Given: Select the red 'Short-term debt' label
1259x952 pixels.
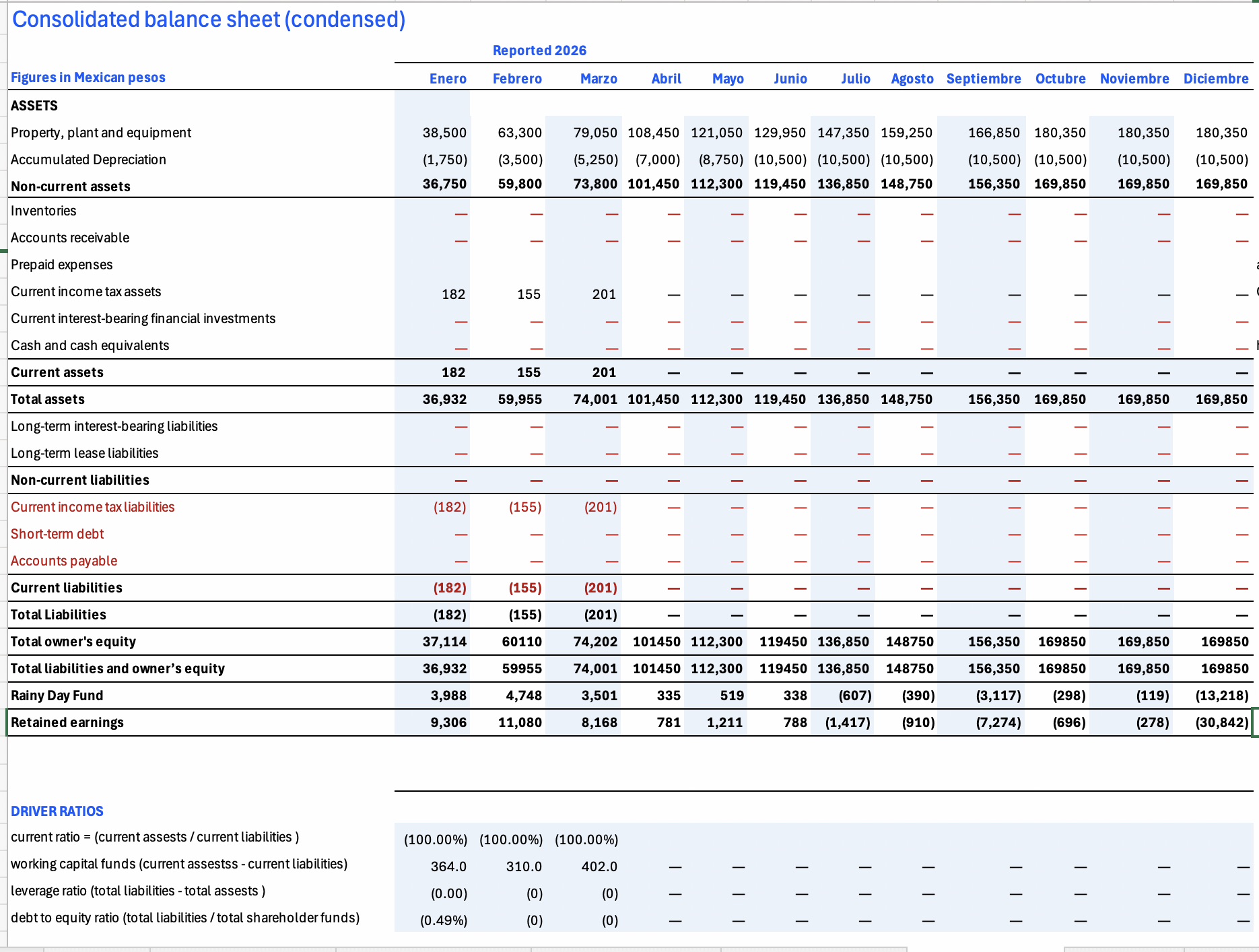Looking at the screenshot, I should tap(57, 534).
